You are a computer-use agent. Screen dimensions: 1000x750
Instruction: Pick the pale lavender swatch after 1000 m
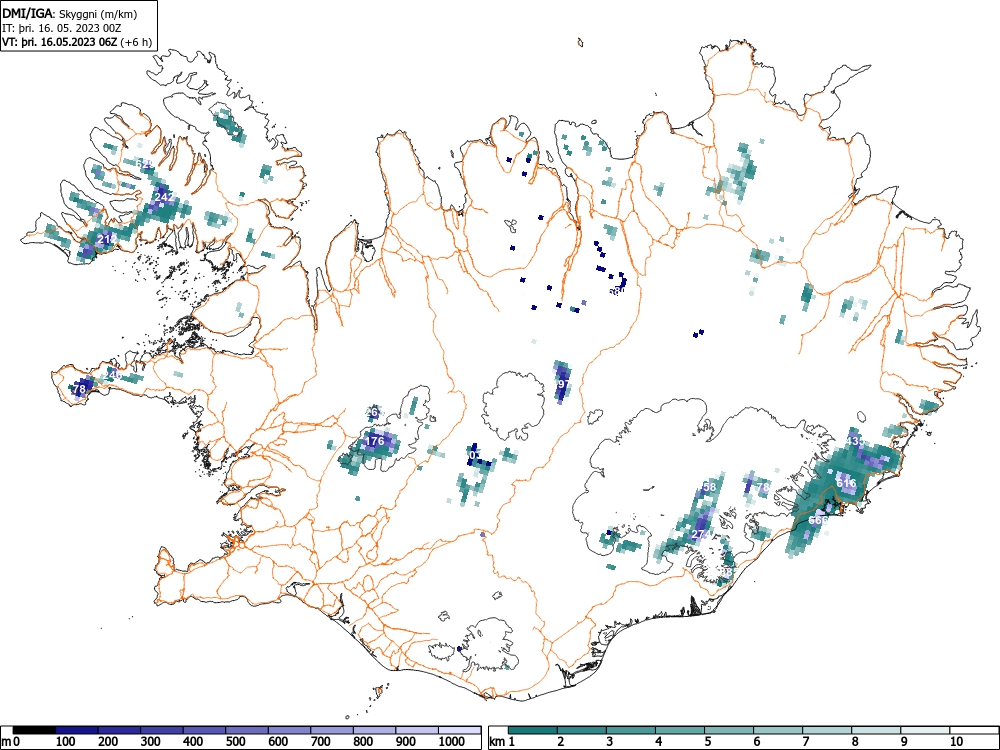click(460, 730)
